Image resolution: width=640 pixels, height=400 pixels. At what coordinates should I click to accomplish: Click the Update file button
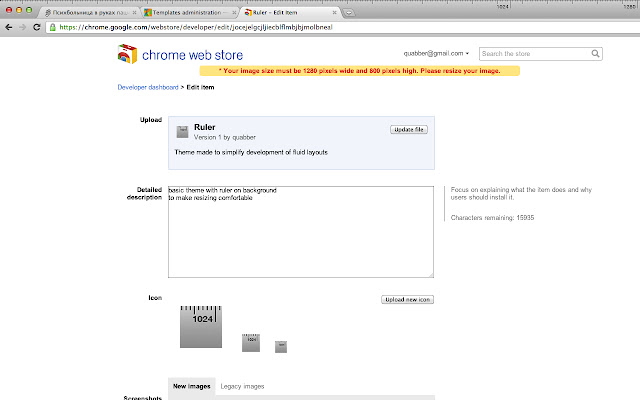[x=409, y=129]
